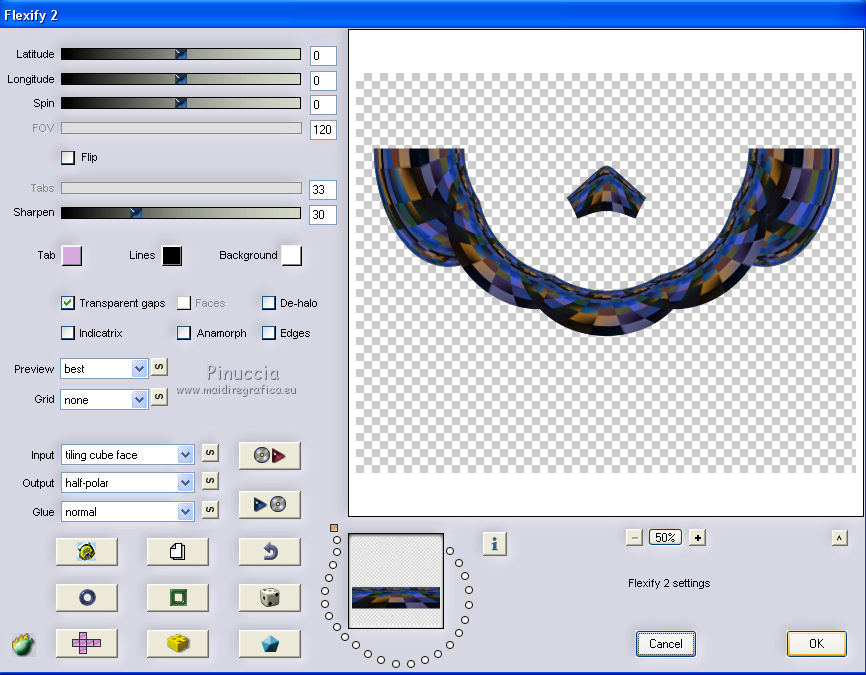Screen dimensions: 866x675
Task: Click the caret collapse button
Action: 839,537
